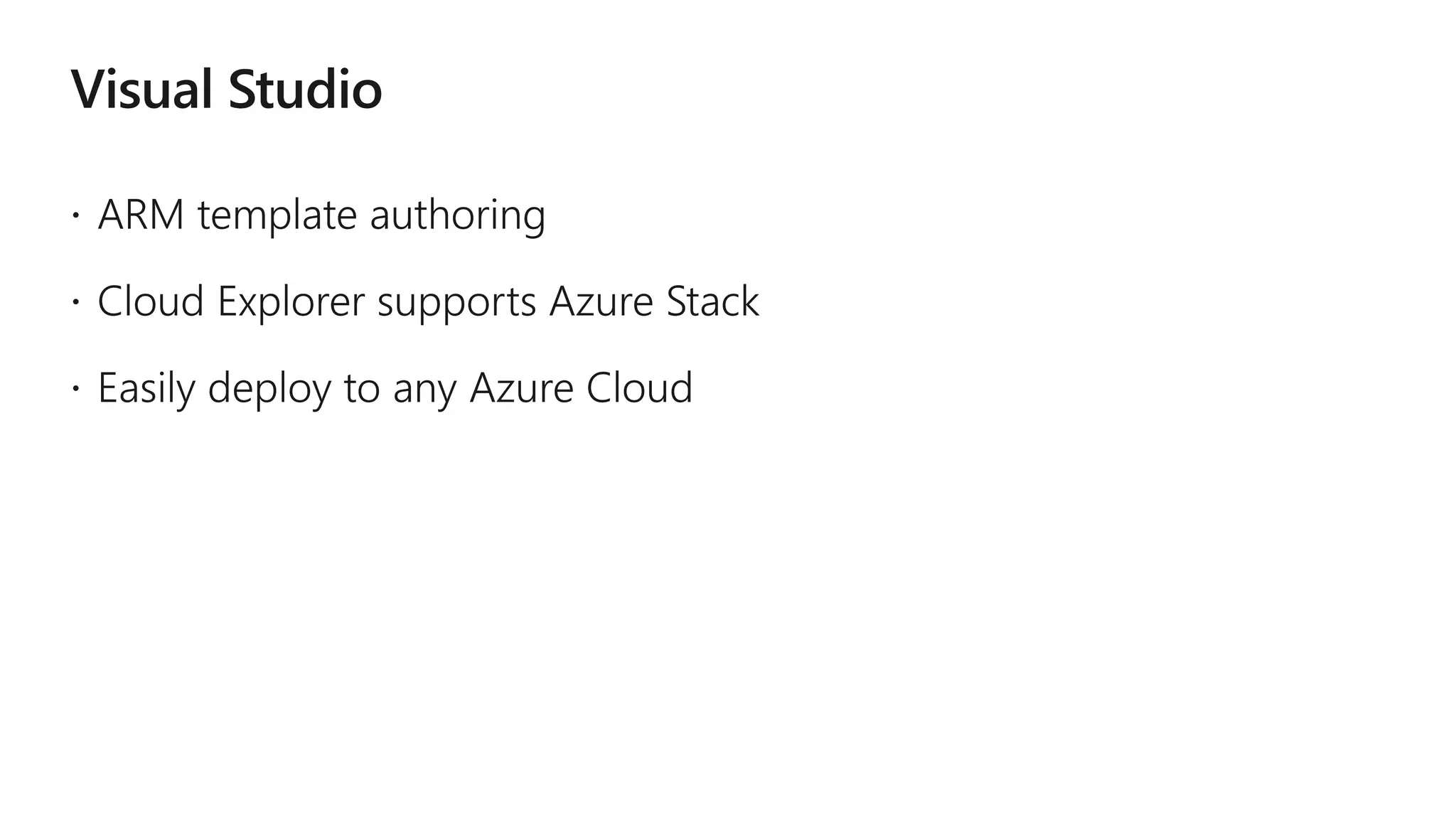Click the bullet dot before "Cloud Explorer"
This screenshot has width=1456, height=819.
pos(74,302)
